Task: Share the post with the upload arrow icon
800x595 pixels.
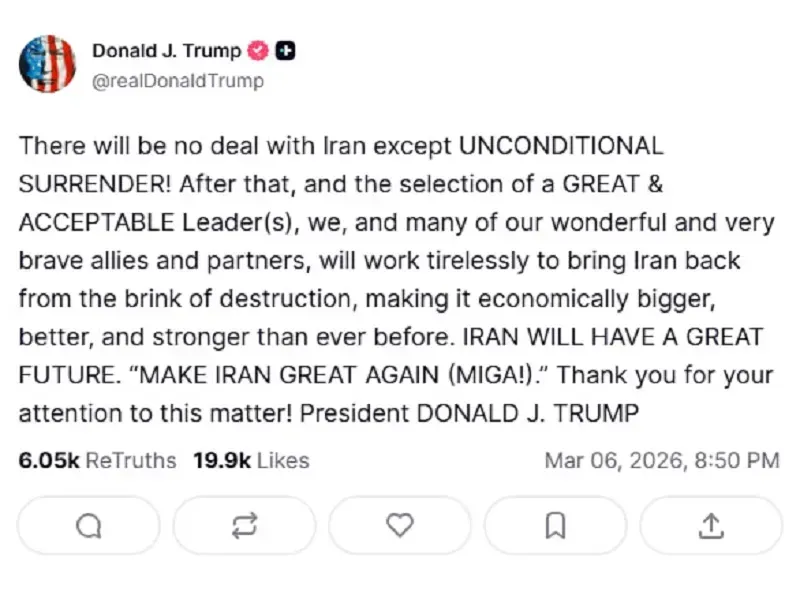Action: pos(710,525)
